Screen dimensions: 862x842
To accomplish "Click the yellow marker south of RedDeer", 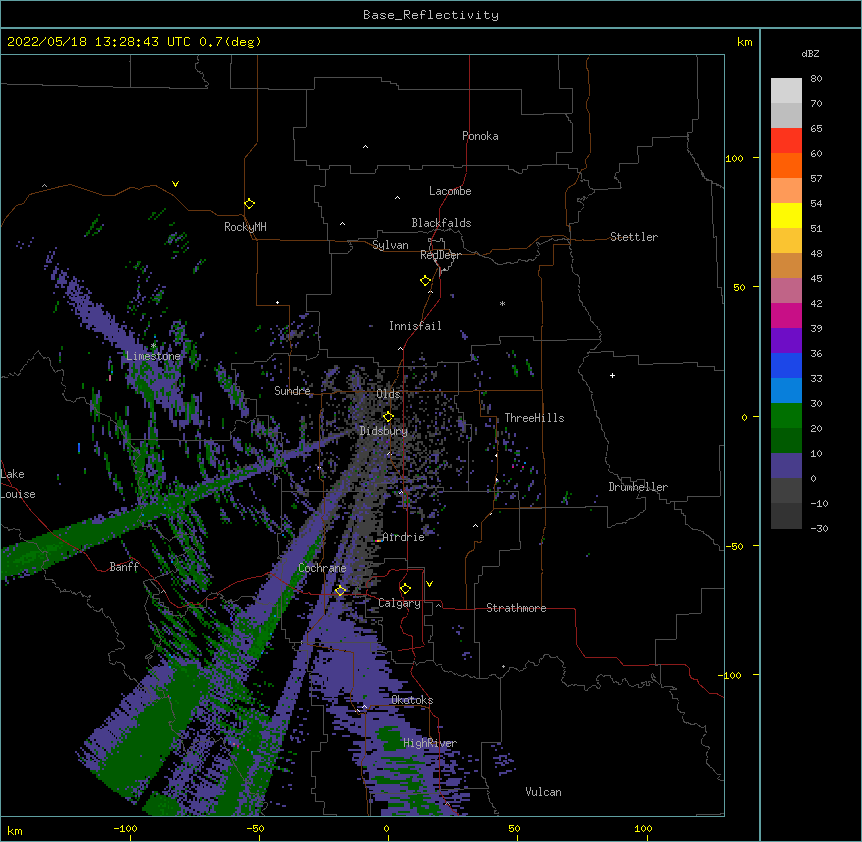I will 426,280.
